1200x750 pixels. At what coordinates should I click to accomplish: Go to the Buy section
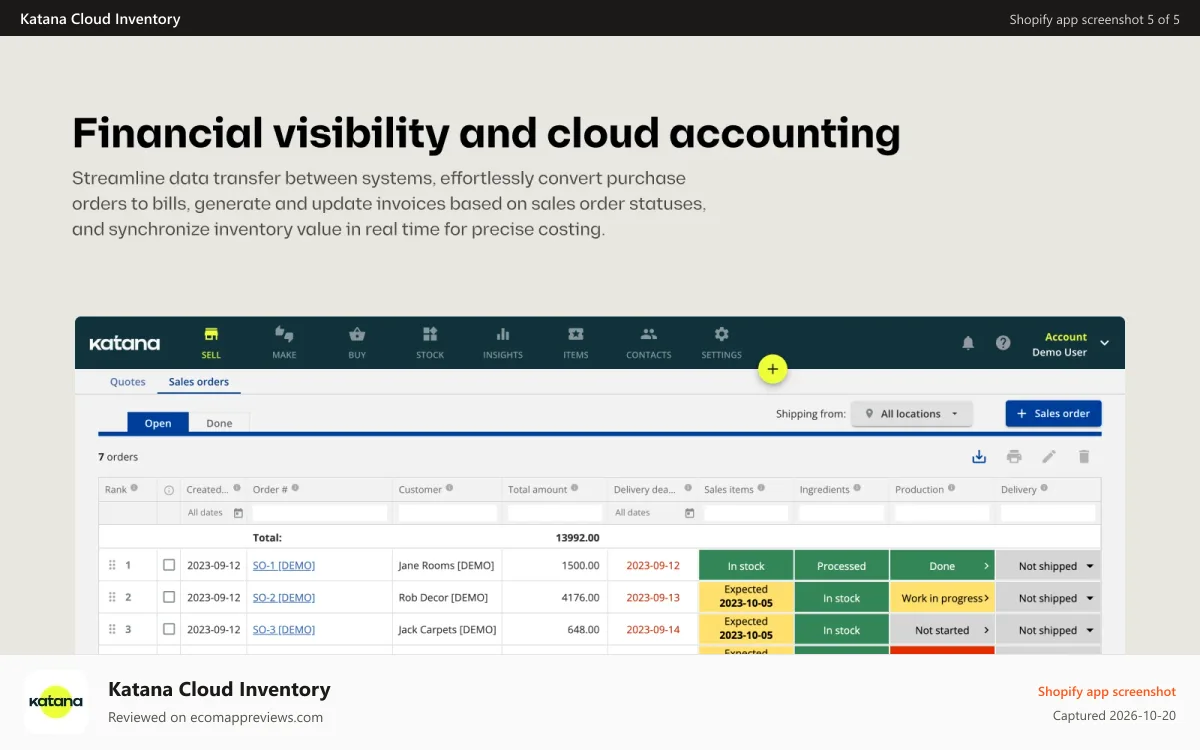coord(357,342)
